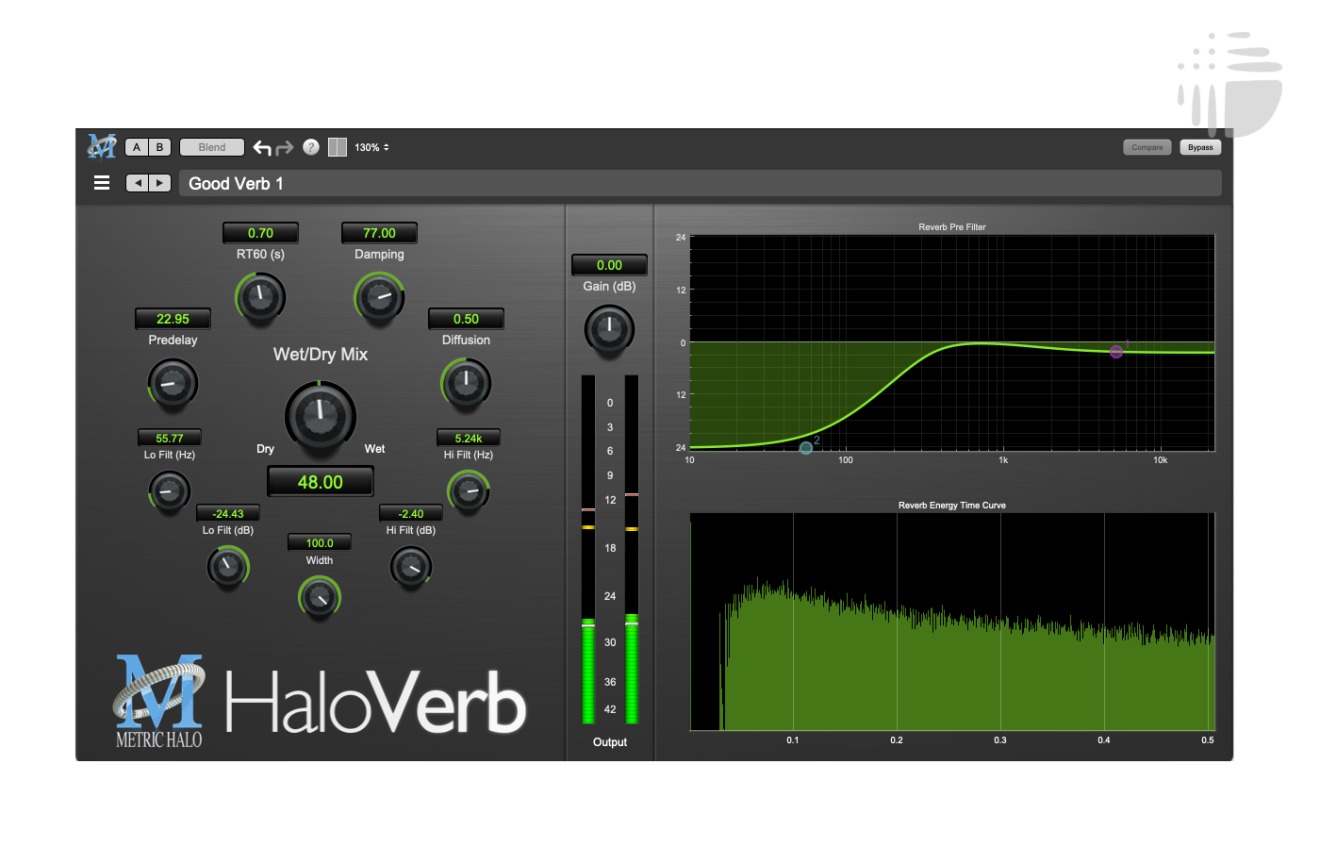Click the Dry label beside the mix knob
Image resolution: width=1320 pixels, height=847 pixels.
(x=265, y=449)
